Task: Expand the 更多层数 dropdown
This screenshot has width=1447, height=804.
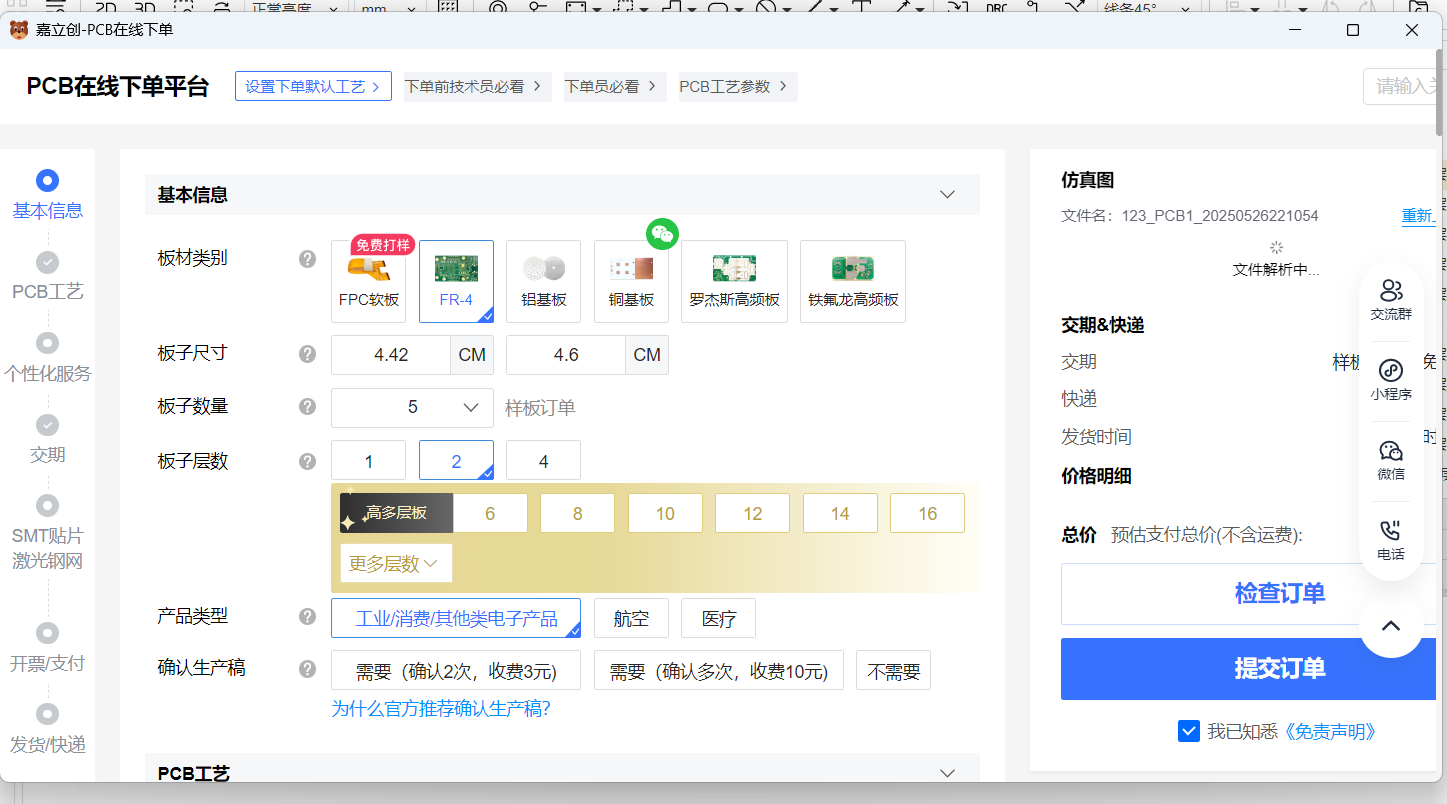Action: coord(396,563)
